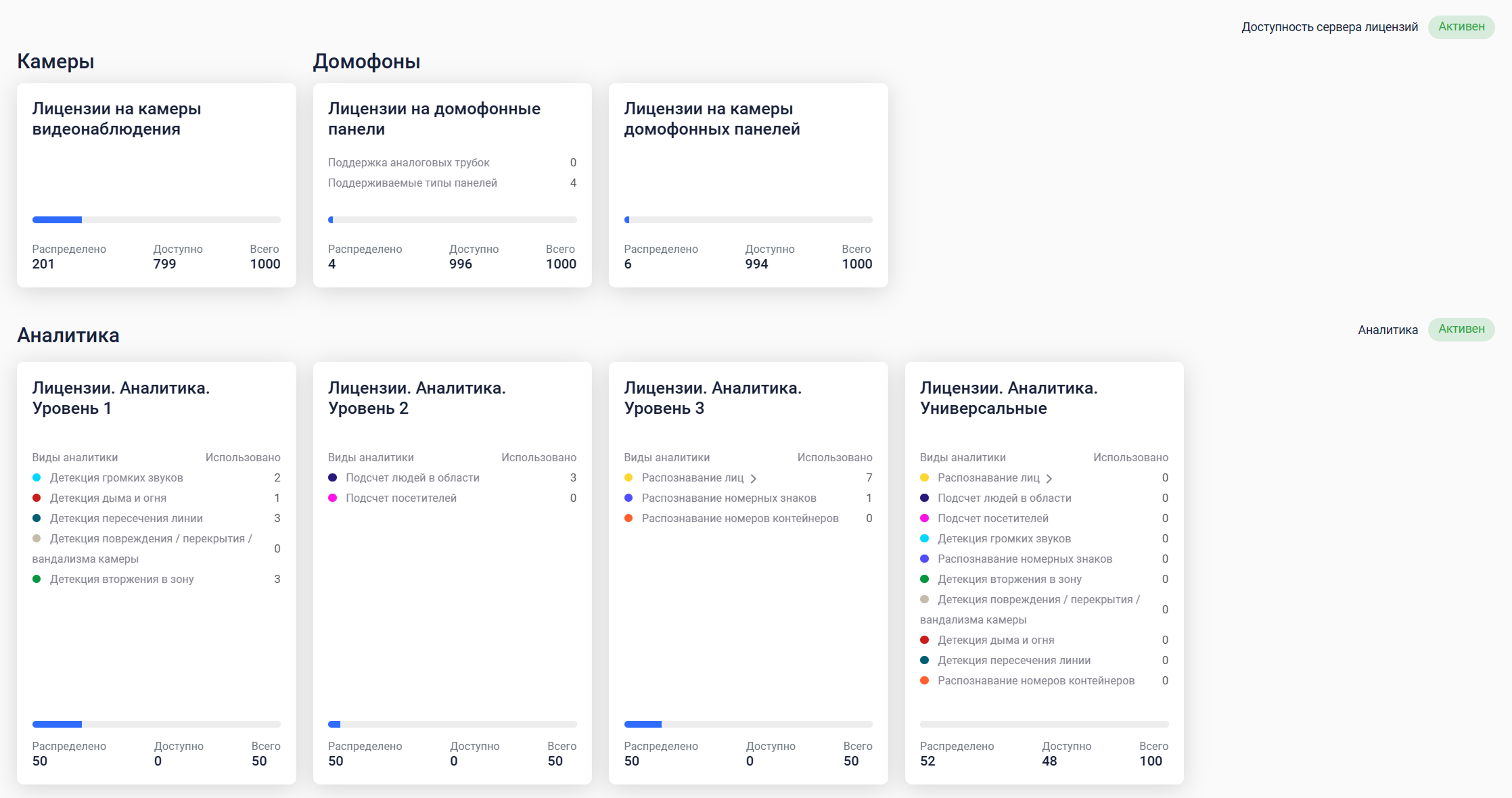
Task: Click dark blue dot beside Подсчет людей, Уровень 2
Action: pyautogui.click(x=332, y=477)
